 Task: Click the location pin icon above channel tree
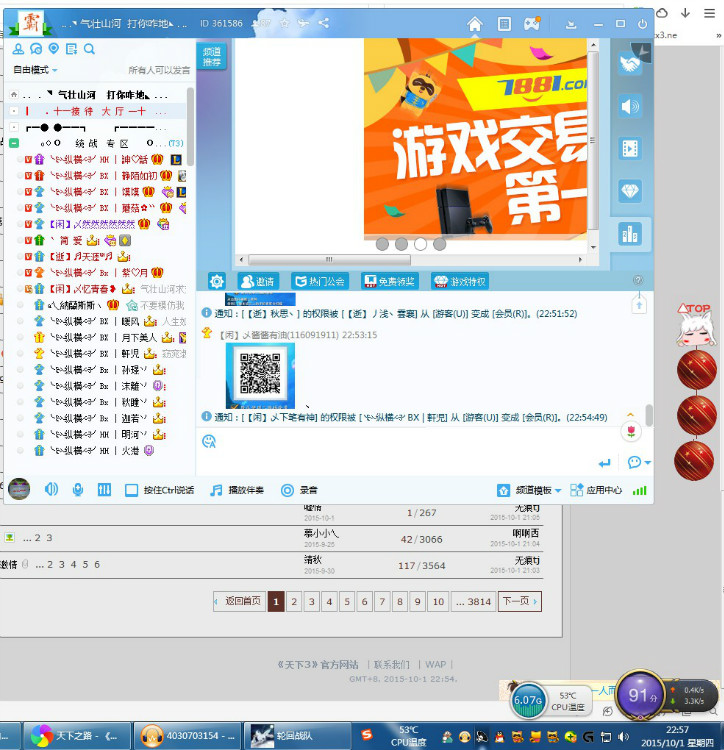point(54,49)
